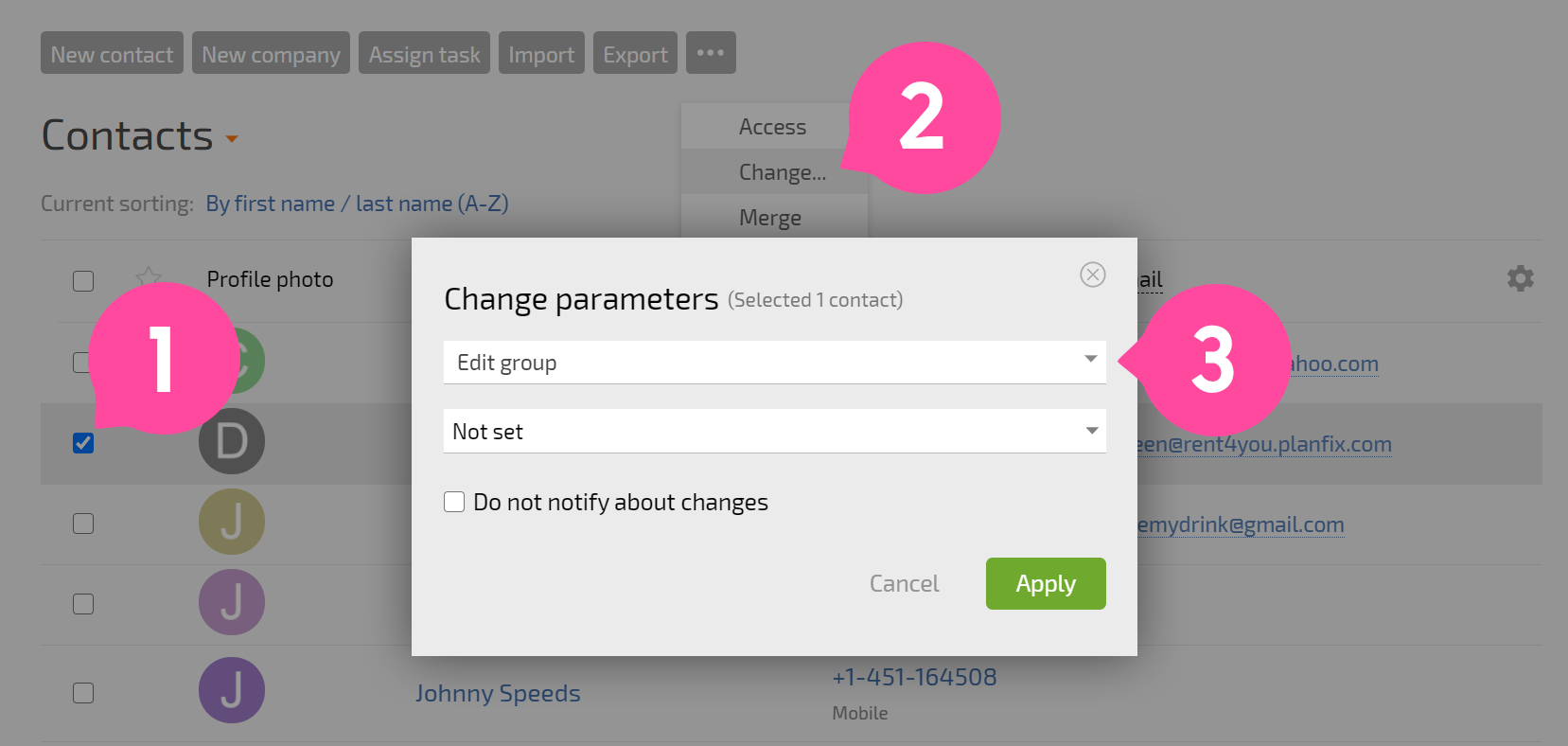
Task: Uncheck the selected contact row checkbox
Action: click(83, 443)
